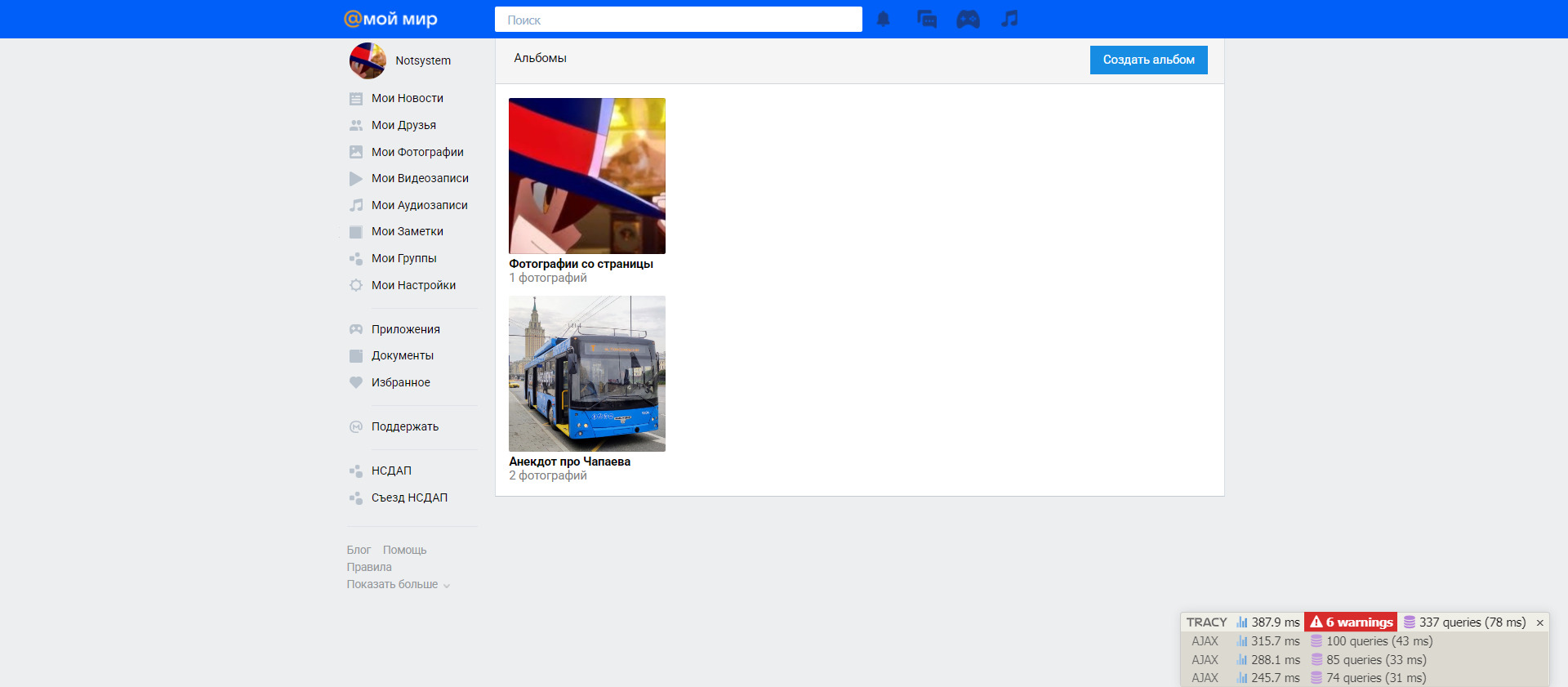The image size is (1568, 687).
Task: Click the play icon beside Мои Видеозаписи
Action: 356,179
